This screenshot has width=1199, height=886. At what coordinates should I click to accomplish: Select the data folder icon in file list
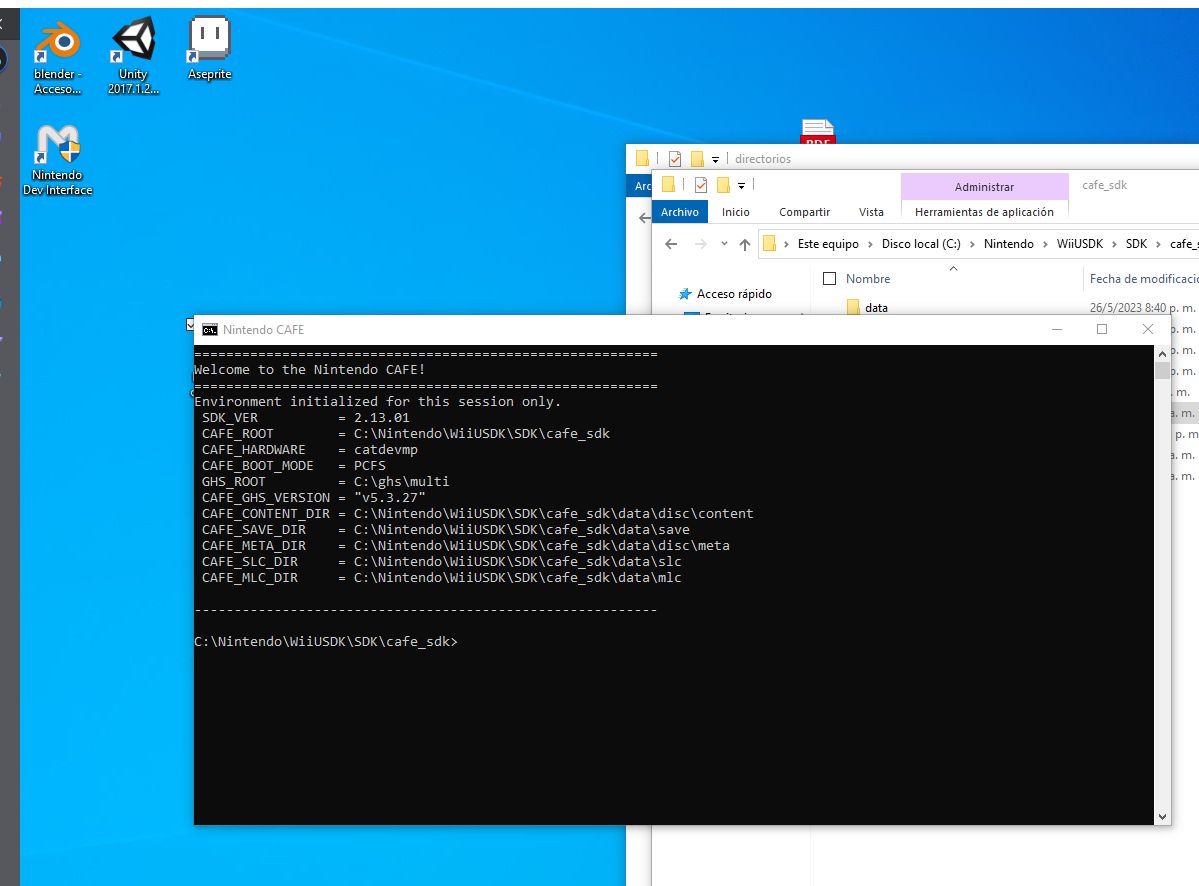click(853, 307)
